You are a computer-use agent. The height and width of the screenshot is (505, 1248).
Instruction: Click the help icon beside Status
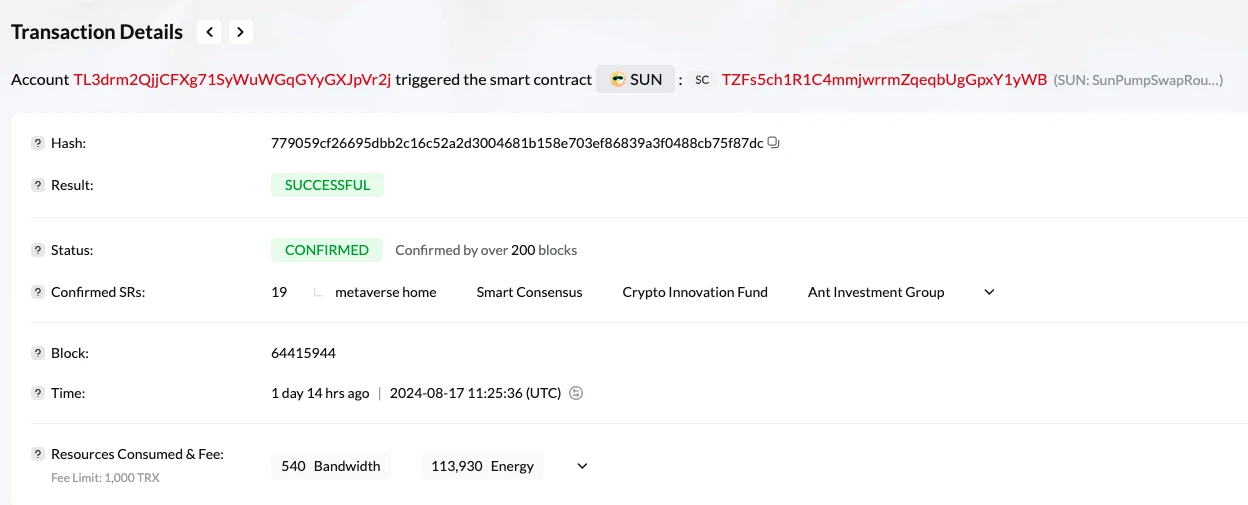38,250
